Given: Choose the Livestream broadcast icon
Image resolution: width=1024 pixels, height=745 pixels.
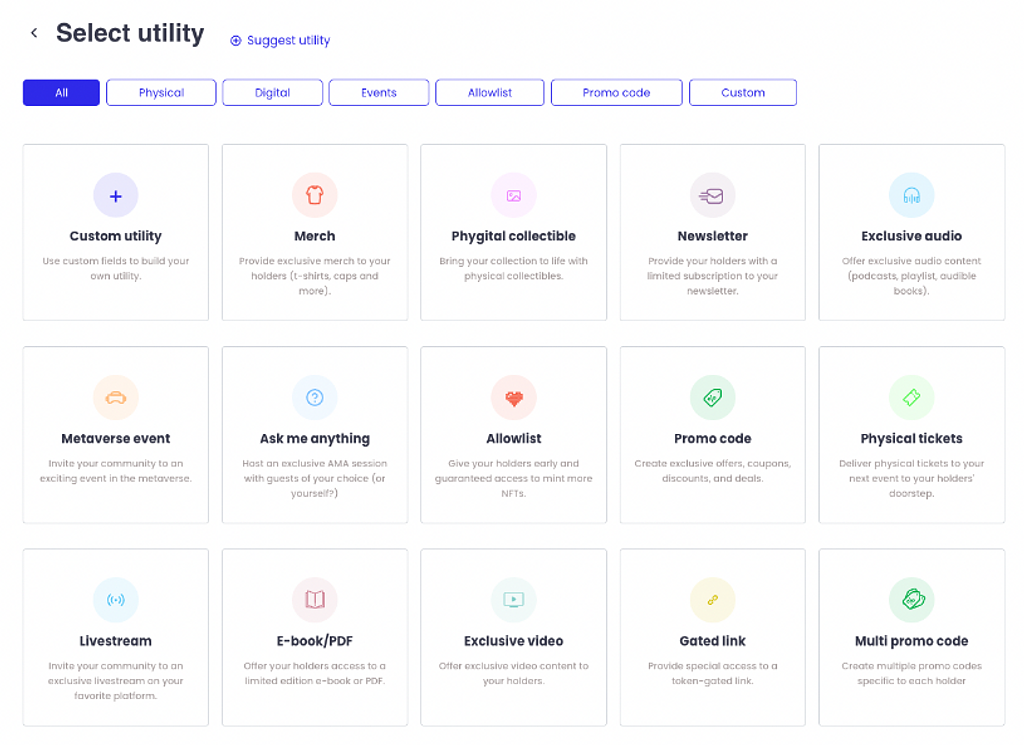Looking at the screenshot, I should [x=115, y=600].
